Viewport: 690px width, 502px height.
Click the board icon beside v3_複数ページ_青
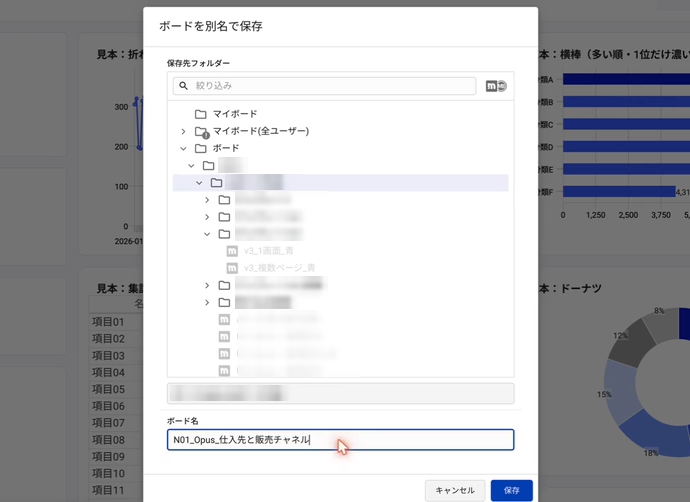point(232,268)
